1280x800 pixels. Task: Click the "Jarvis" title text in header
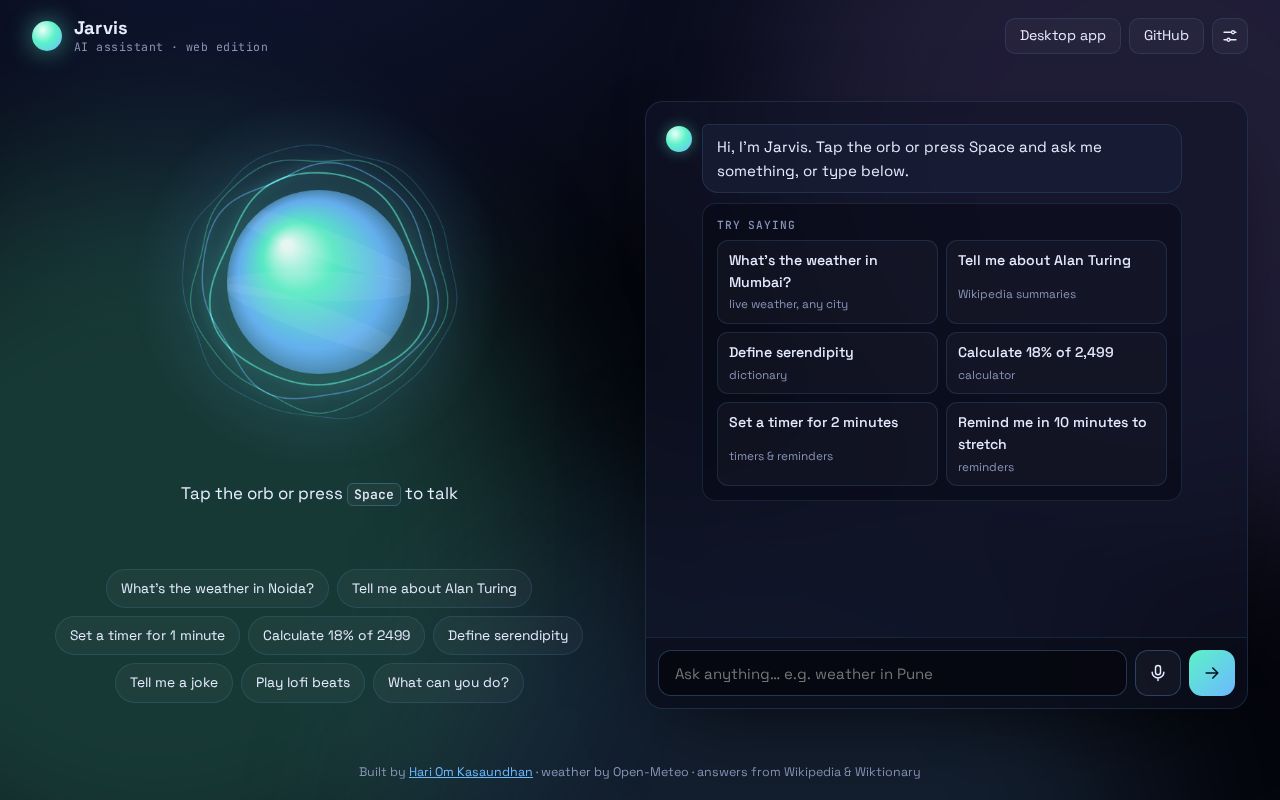100,28
